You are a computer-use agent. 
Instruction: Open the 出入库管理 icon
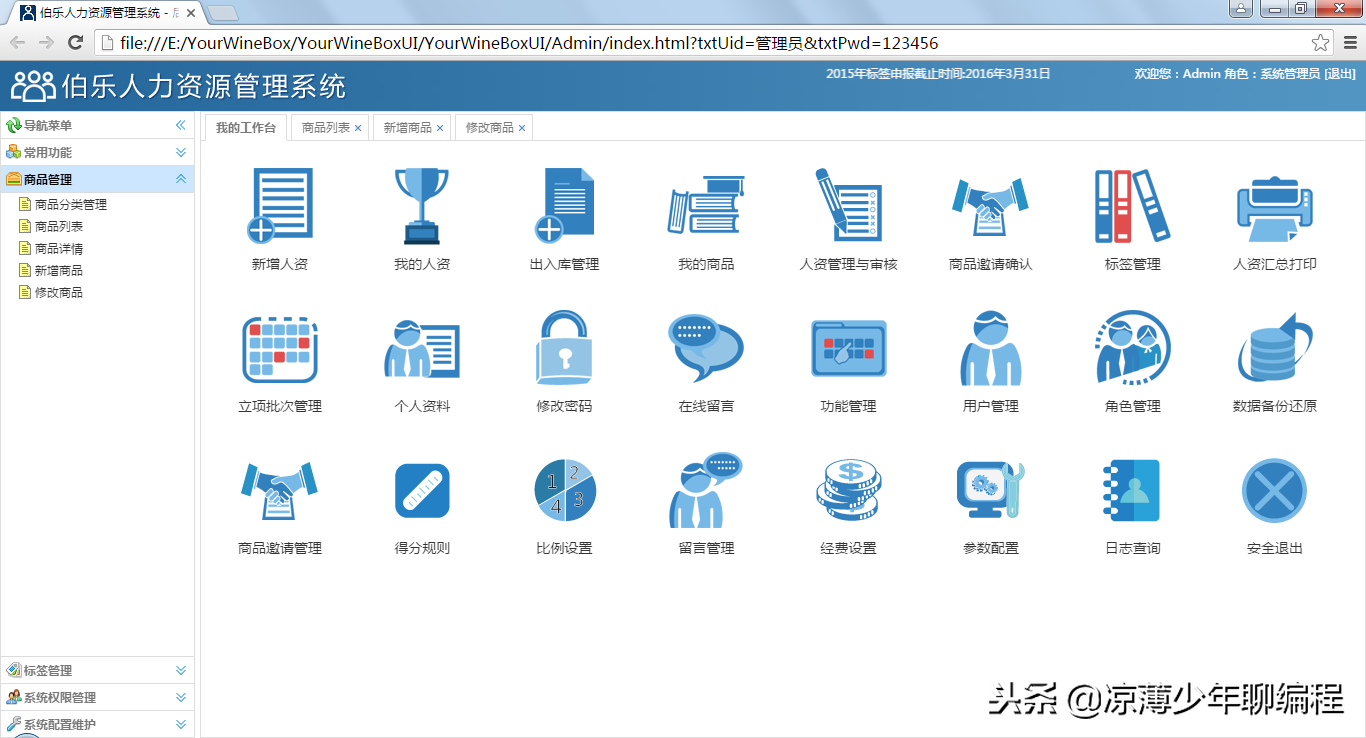click(x=564, y=206)
